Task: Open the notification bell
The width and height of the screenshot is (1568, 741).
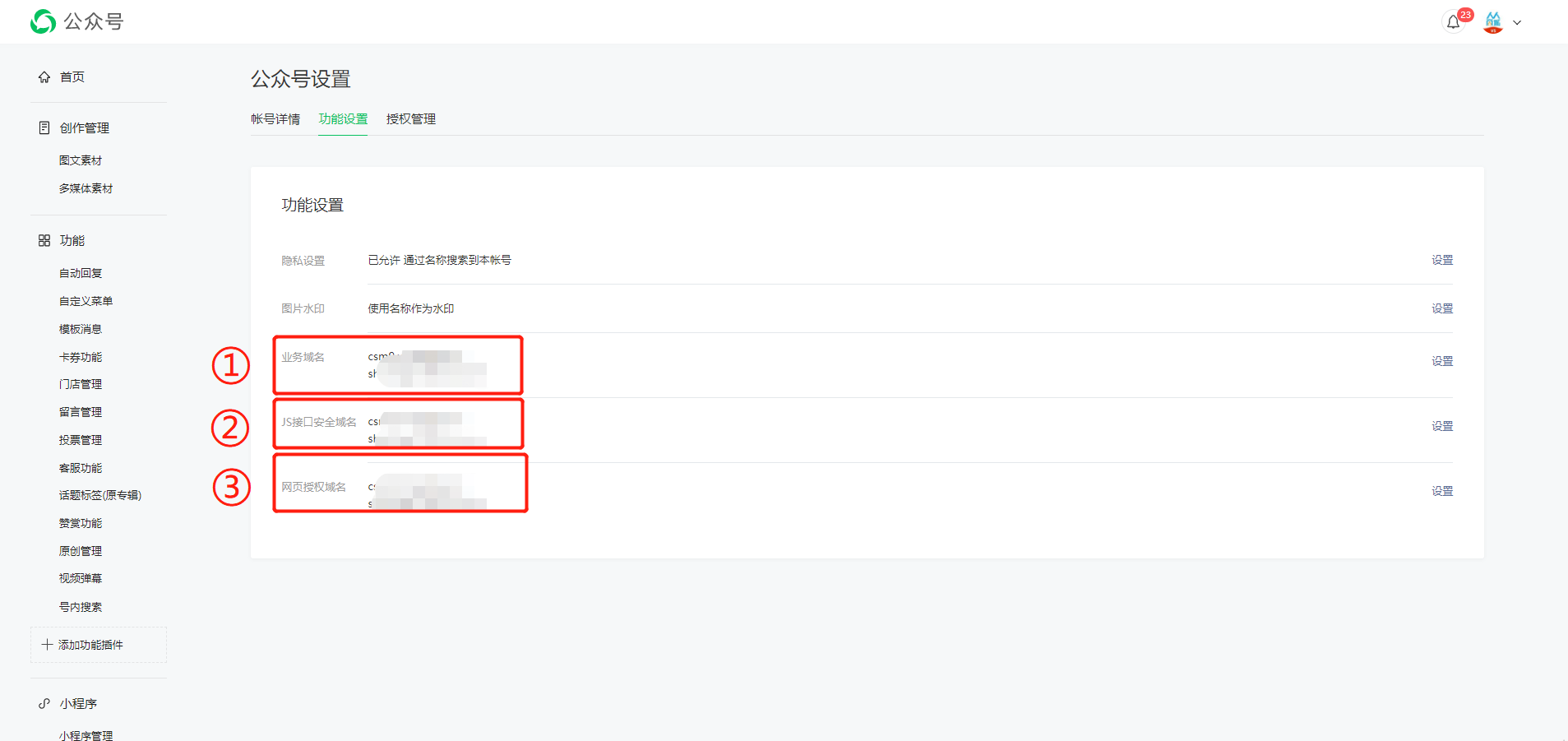Action: [1453, 22]
